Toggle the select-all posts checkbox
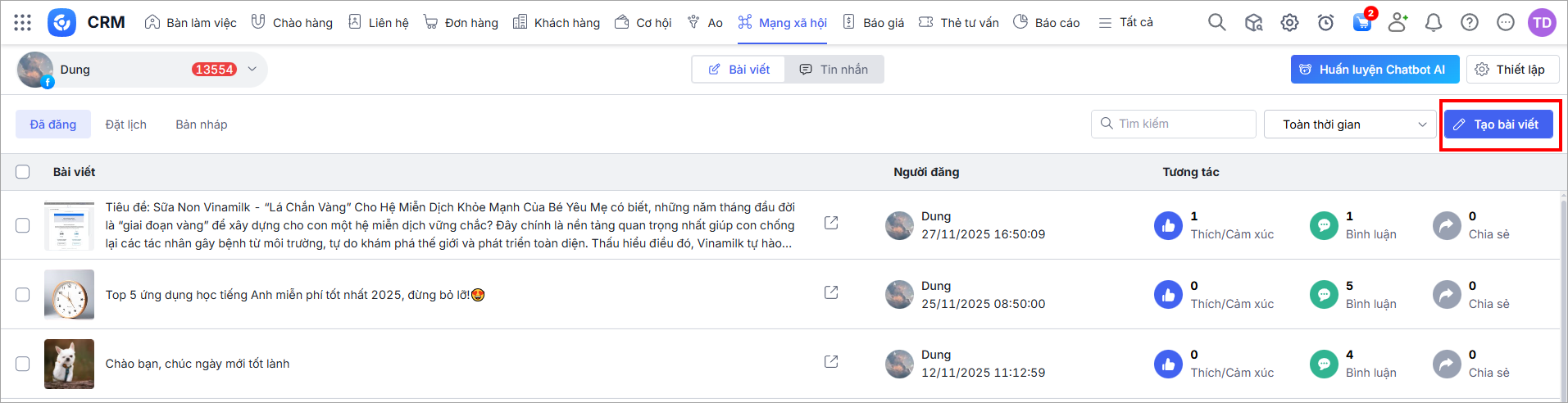This screenshot has width=1568, height=403. tap(23, 172)
